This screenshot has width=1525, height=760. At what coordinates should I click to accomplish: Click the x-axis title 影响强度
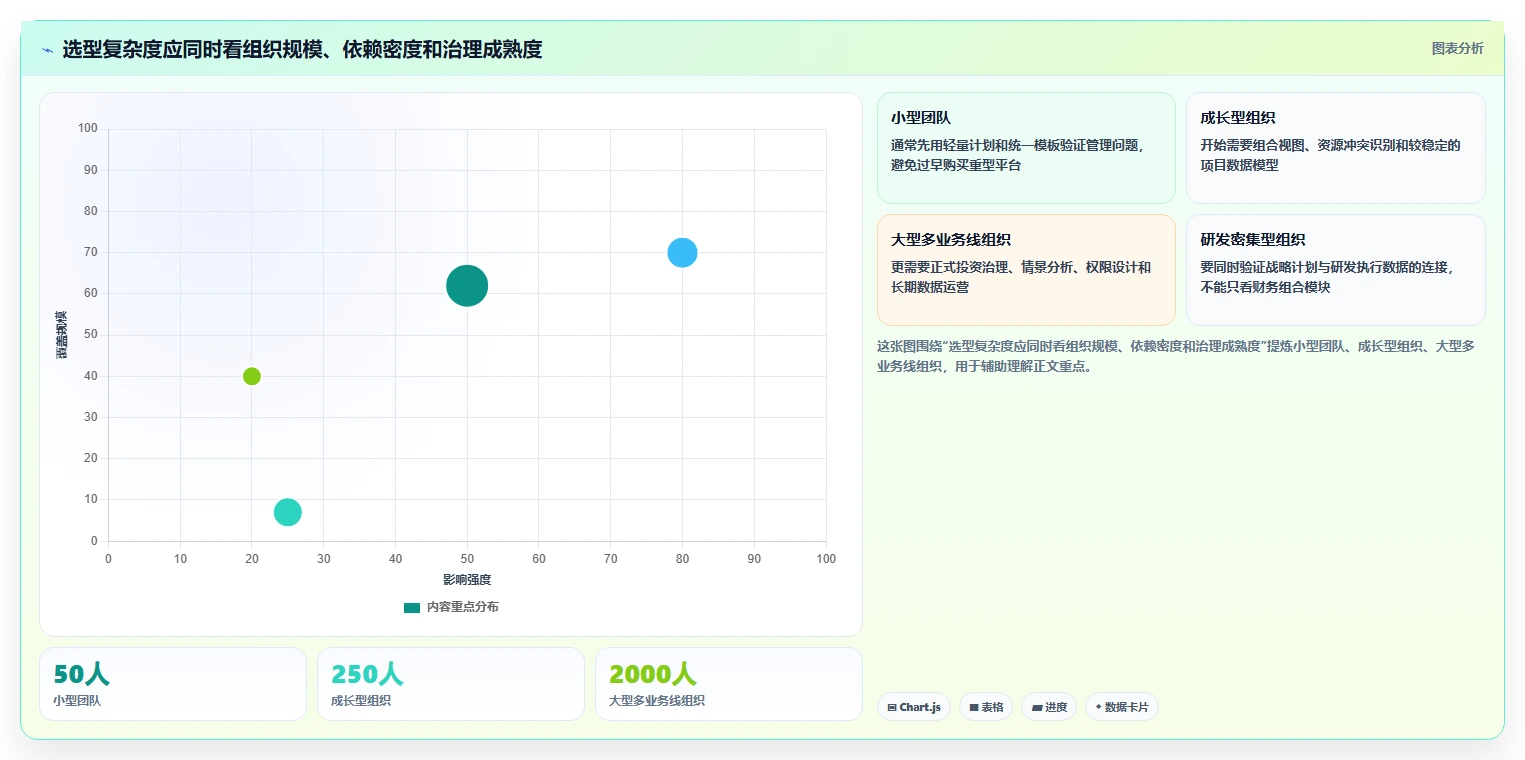click(x=467, y=580)
